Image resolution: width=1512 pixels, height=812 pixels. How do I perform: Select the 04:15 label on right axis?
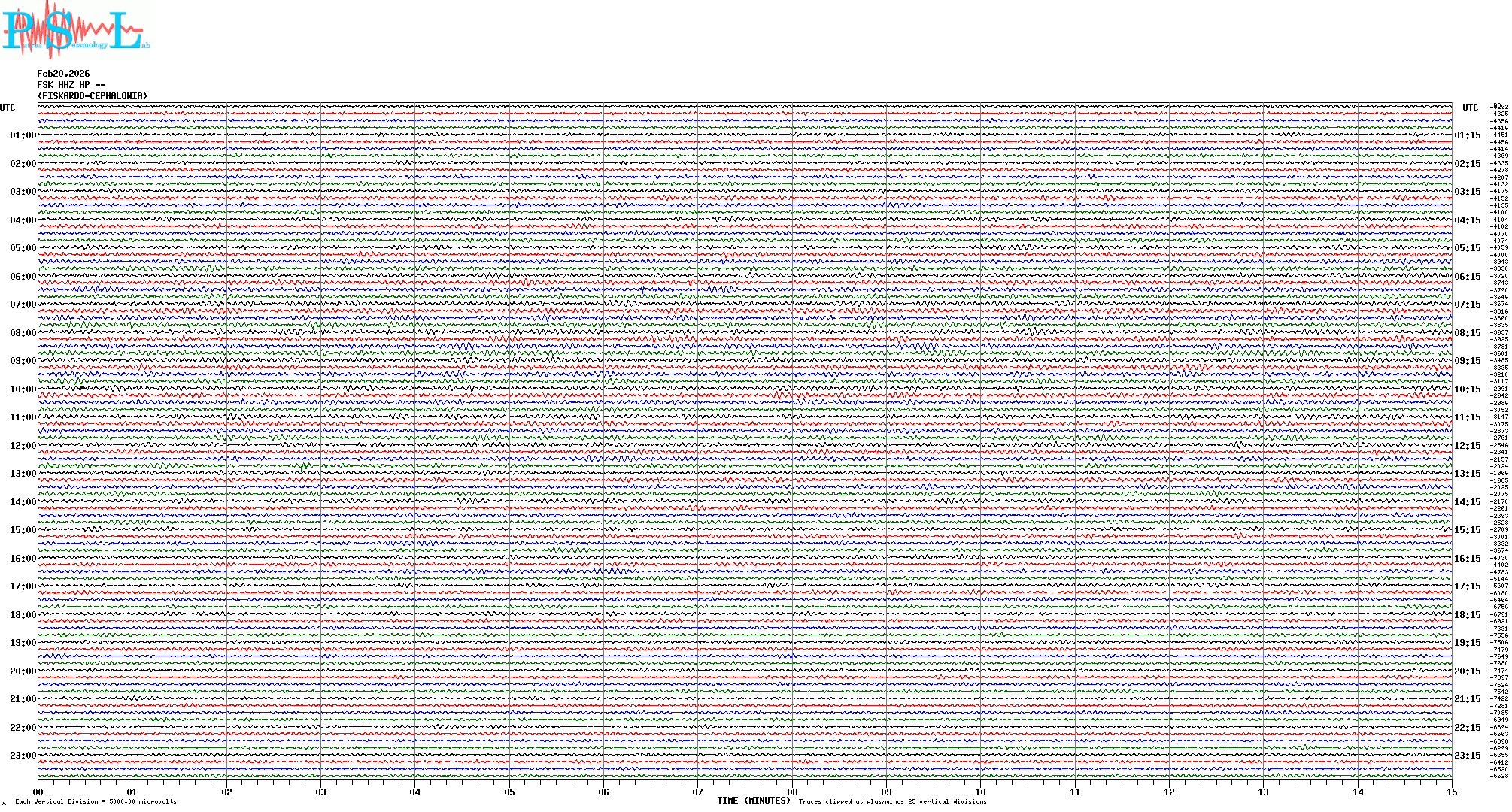point(1467,220)
